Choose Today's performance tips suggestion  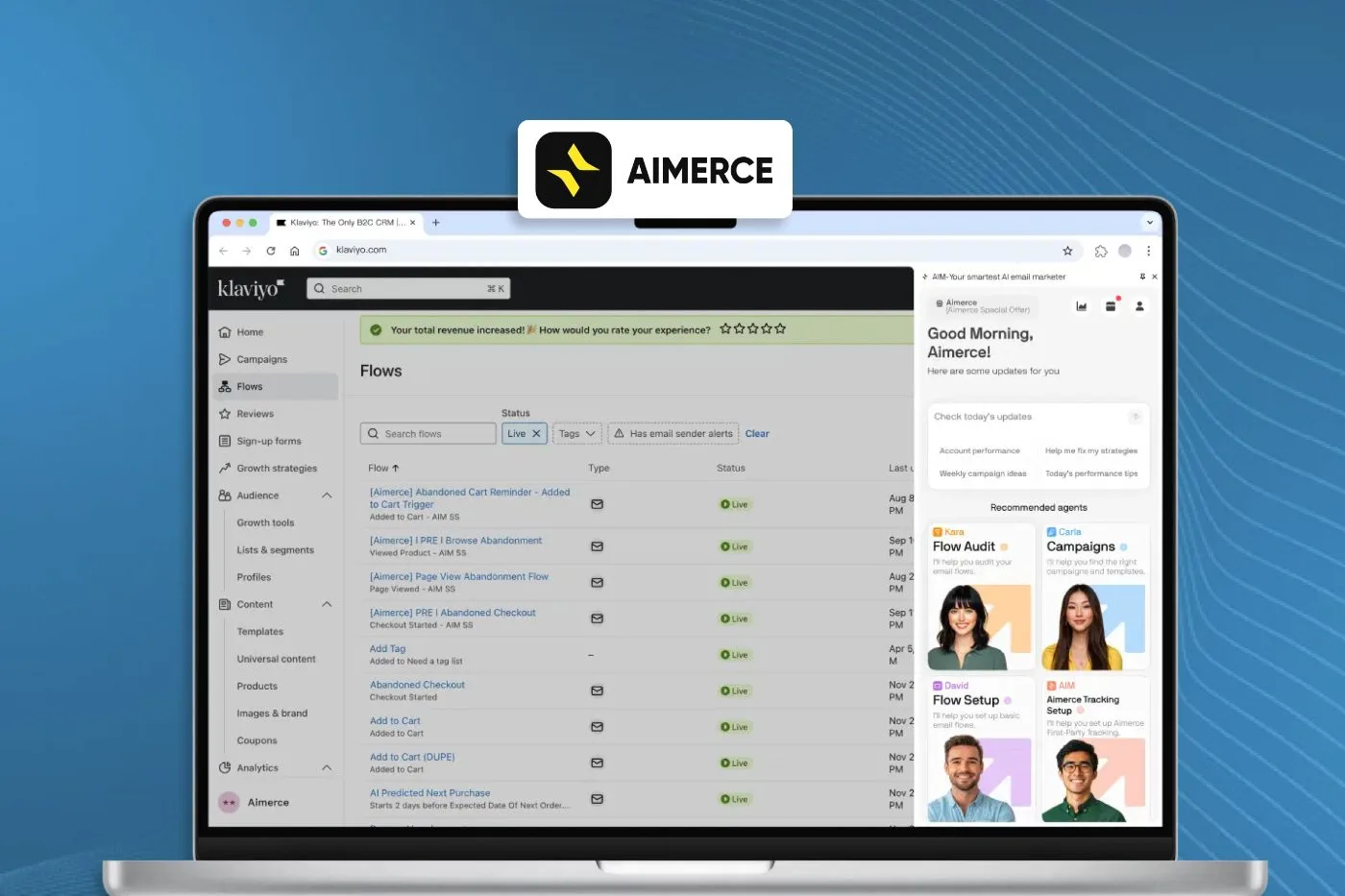tap(1091, 473)
